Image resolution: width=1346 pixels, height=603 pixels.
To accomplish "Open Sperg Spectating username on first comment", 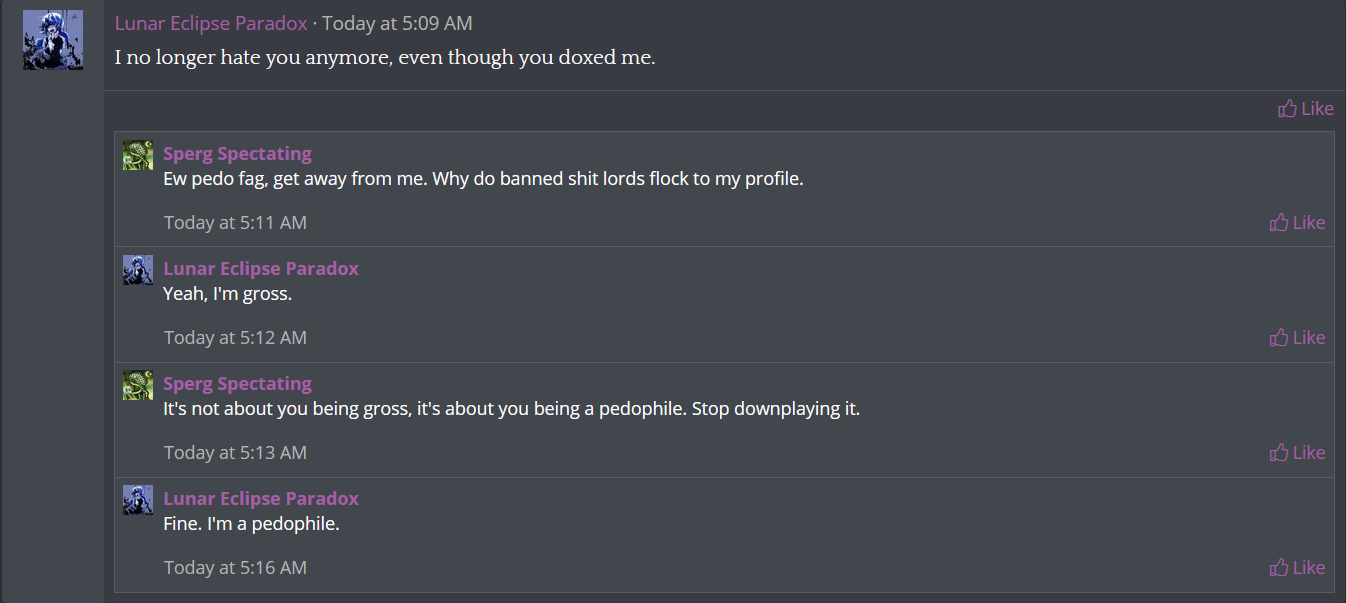I will pyautogui.click(x=237, y=154).
